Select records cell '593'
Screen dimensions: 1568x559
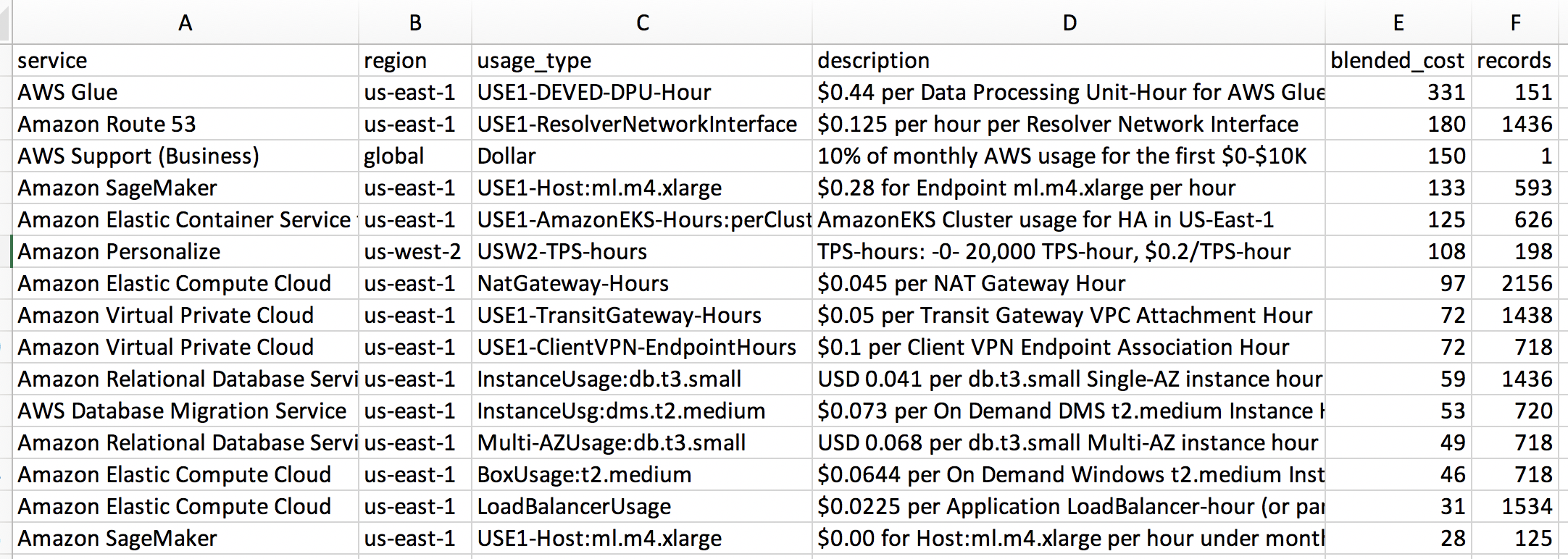1515,188
